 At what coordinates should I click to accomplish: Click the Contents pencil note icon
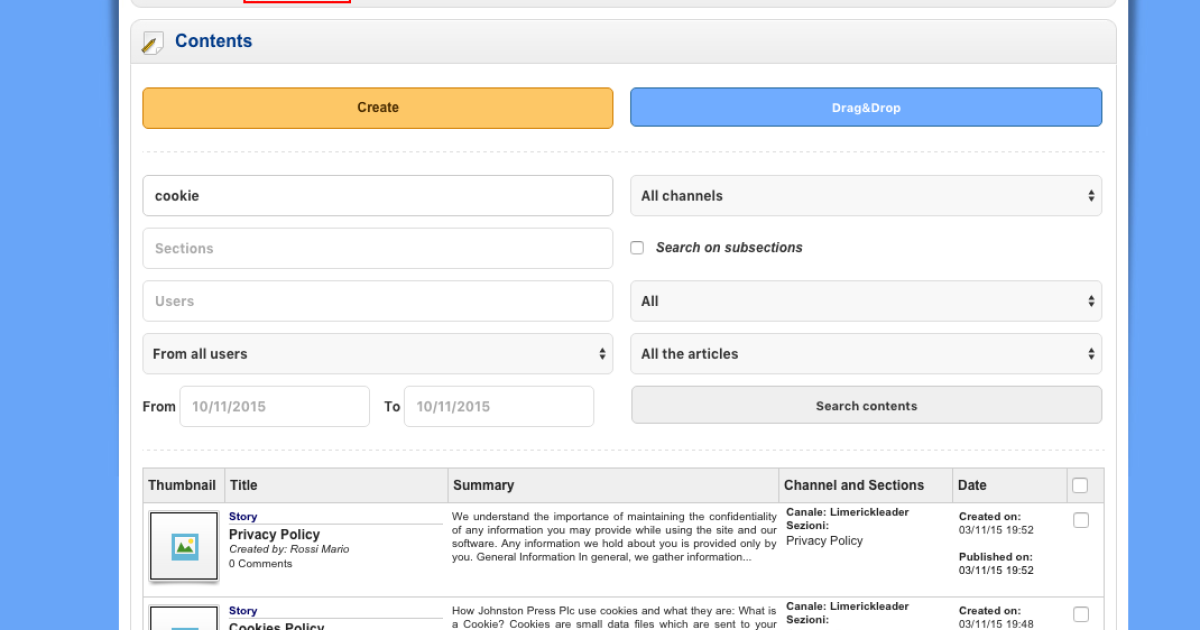tap(153, 42)
